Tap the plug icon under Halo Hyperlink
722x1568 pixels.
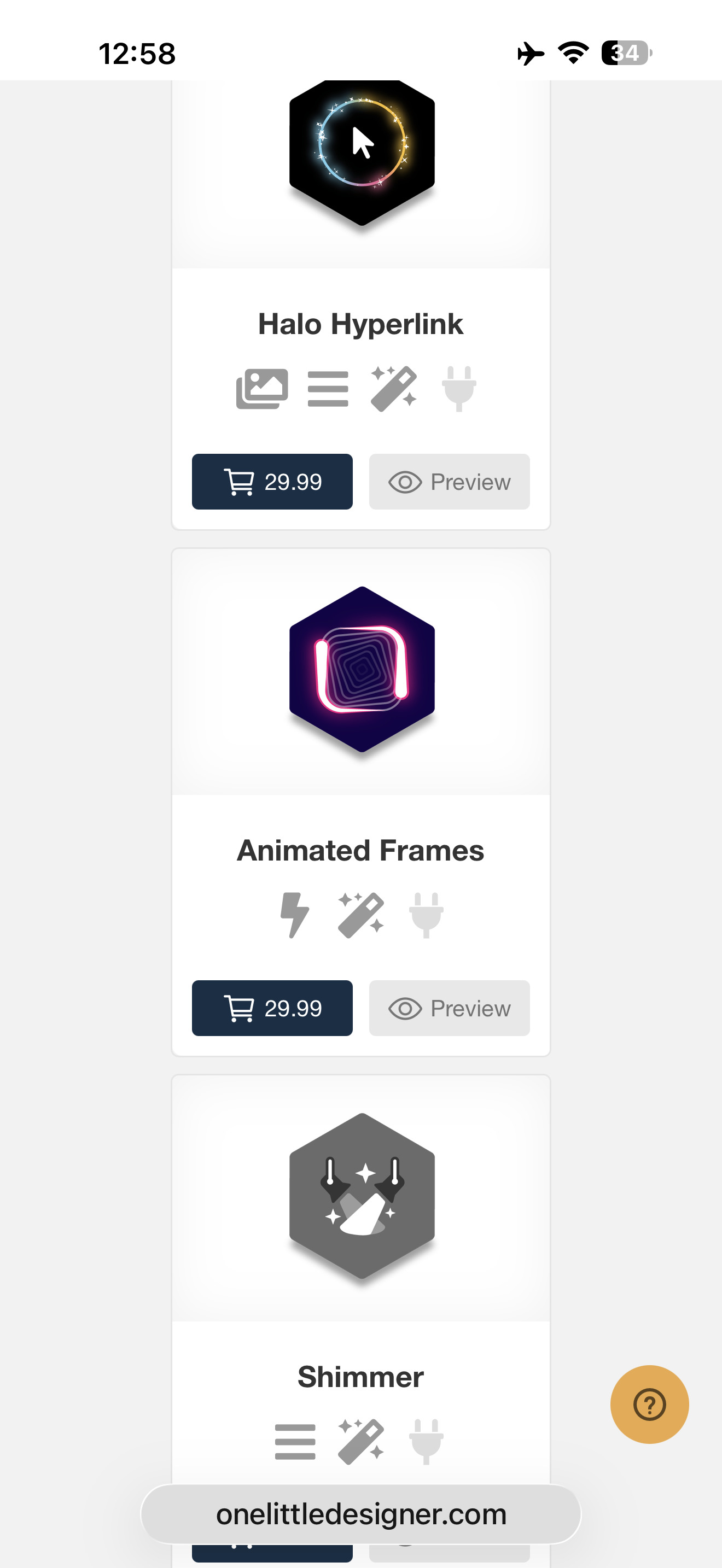click(x=459, y=389)
